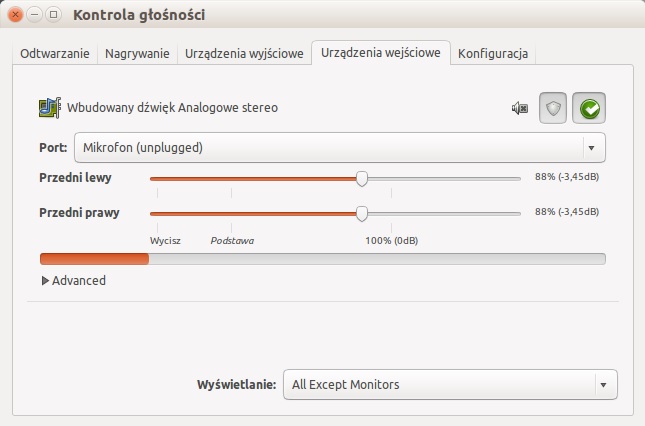Expand the Advanced section
The image size is (645, 426).
pyautogui.click(x=74, y=280)
